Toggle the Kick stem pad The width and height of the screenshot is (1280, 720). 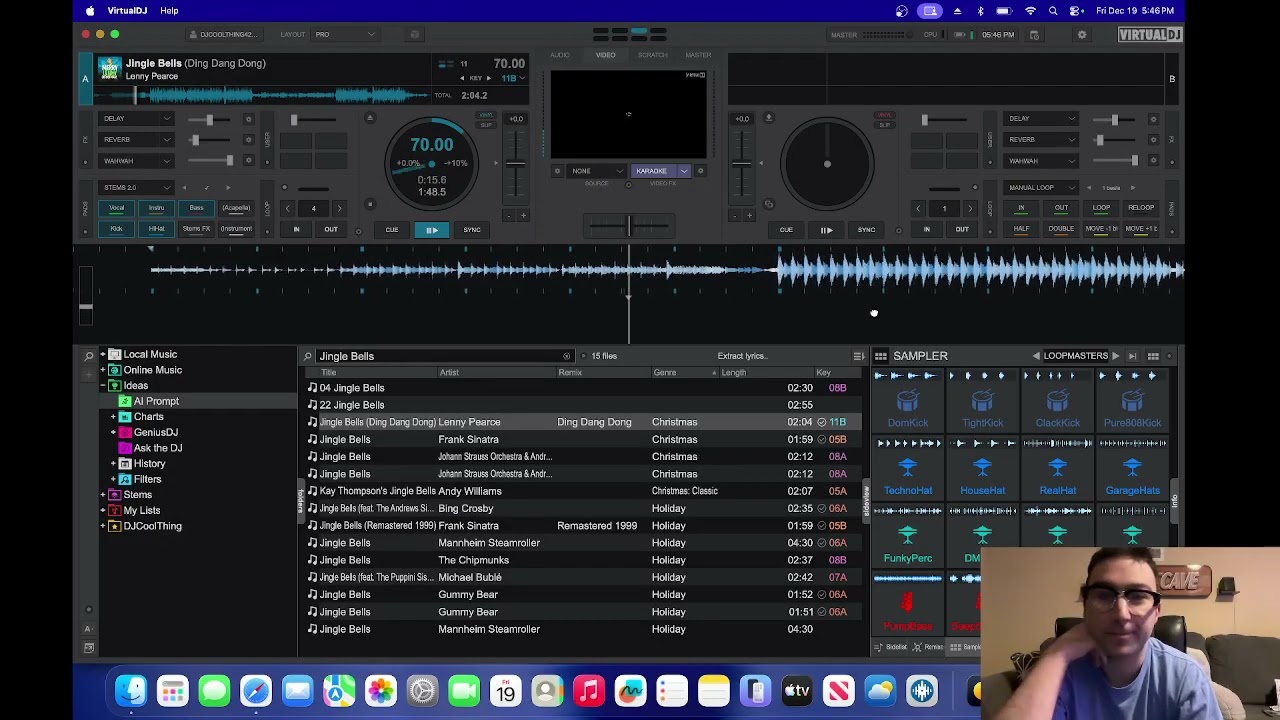click(117, 229)
